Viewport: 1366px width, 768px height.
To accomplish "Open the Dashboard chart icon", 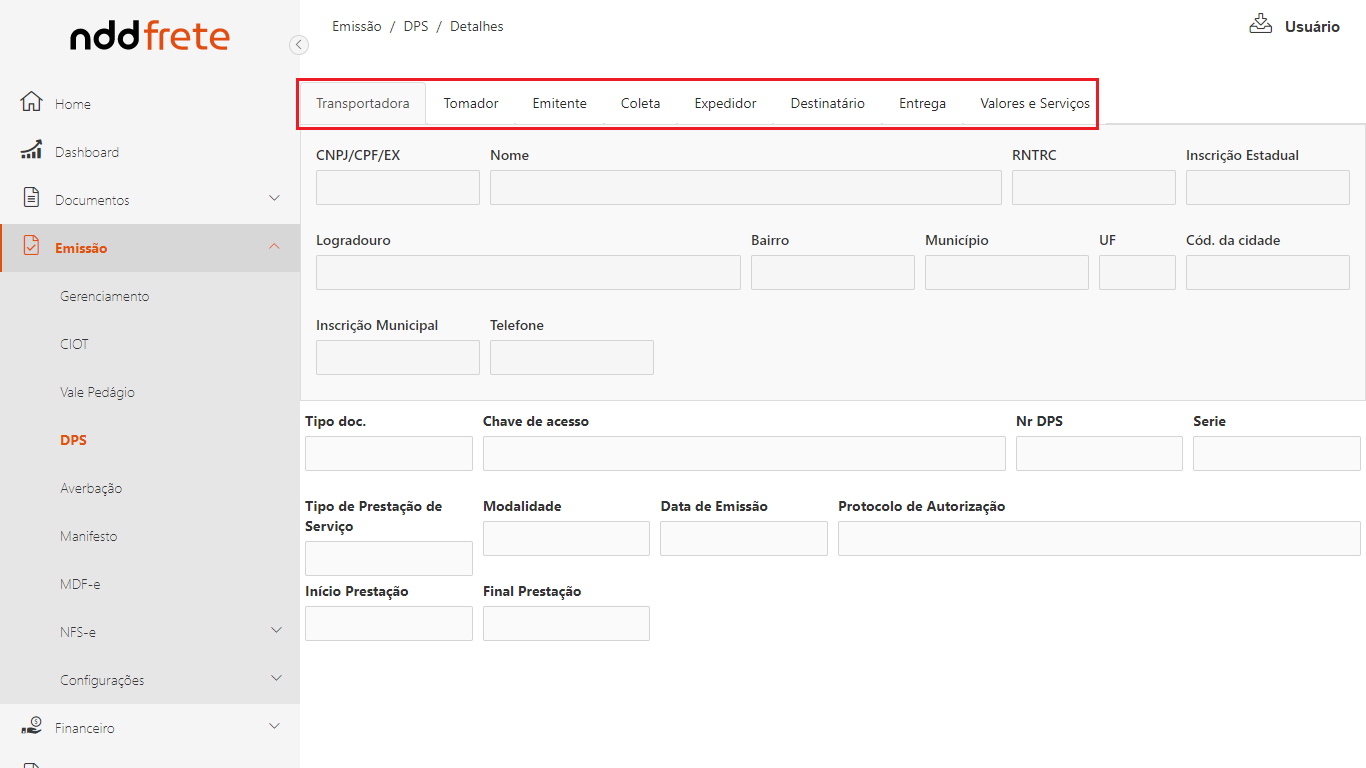I will pyautogui.click(x=31, y=151).
